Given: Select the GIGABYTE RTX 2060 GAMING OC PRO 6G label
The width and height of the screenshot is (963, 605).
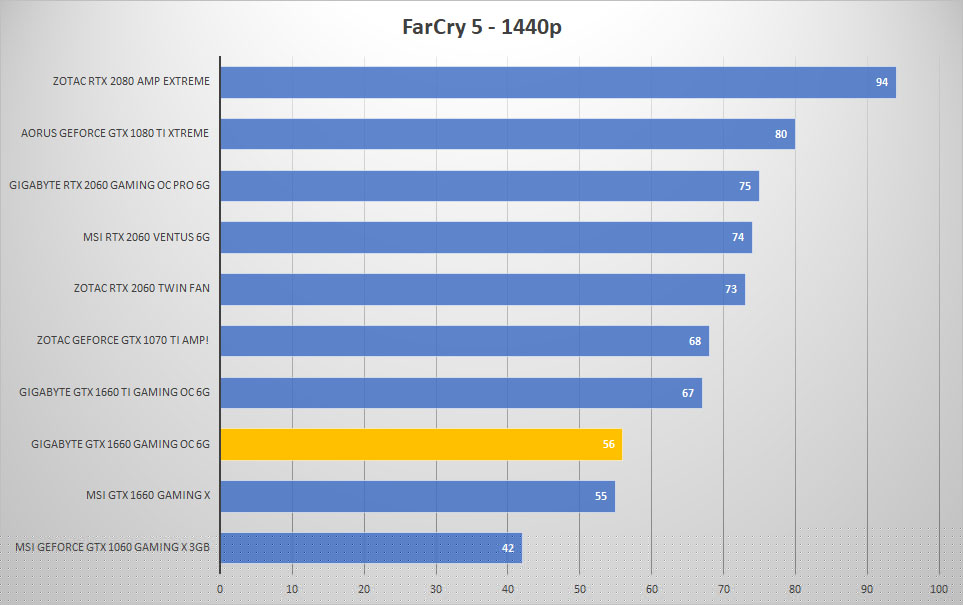Looking at the screenshot, I should click(109, 185).
